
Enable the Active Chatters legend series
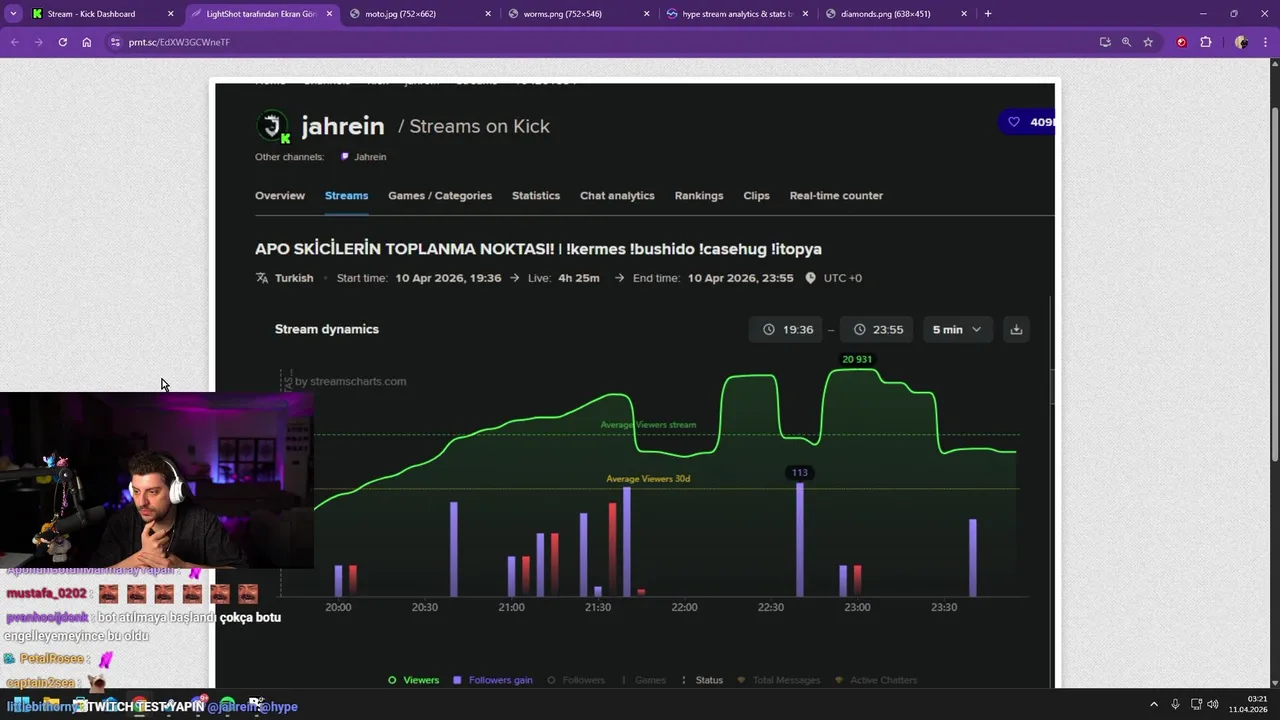876,680
